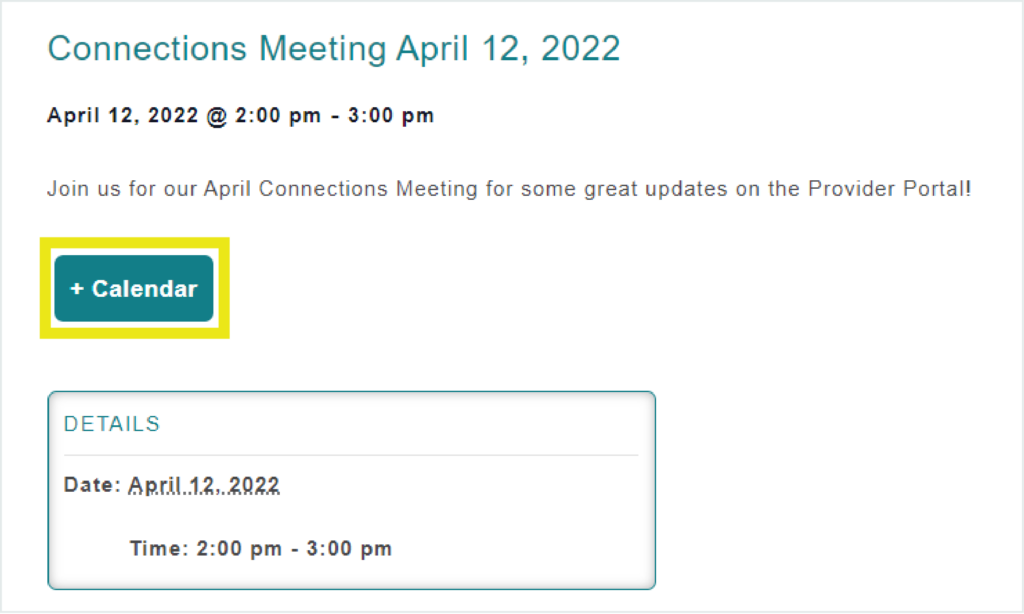Click 2:00 pm in the bold schedule line
This screenshot has width=1024, height=614.
[x=278, y=116]
